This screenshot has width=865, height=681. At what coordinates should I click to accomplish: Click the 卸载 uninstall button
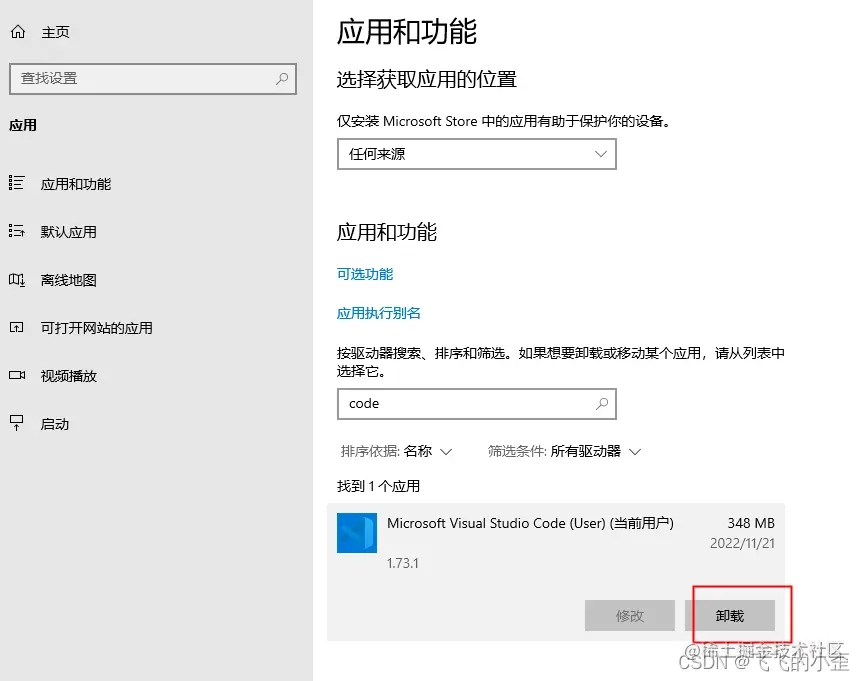(x=730, y=615)
